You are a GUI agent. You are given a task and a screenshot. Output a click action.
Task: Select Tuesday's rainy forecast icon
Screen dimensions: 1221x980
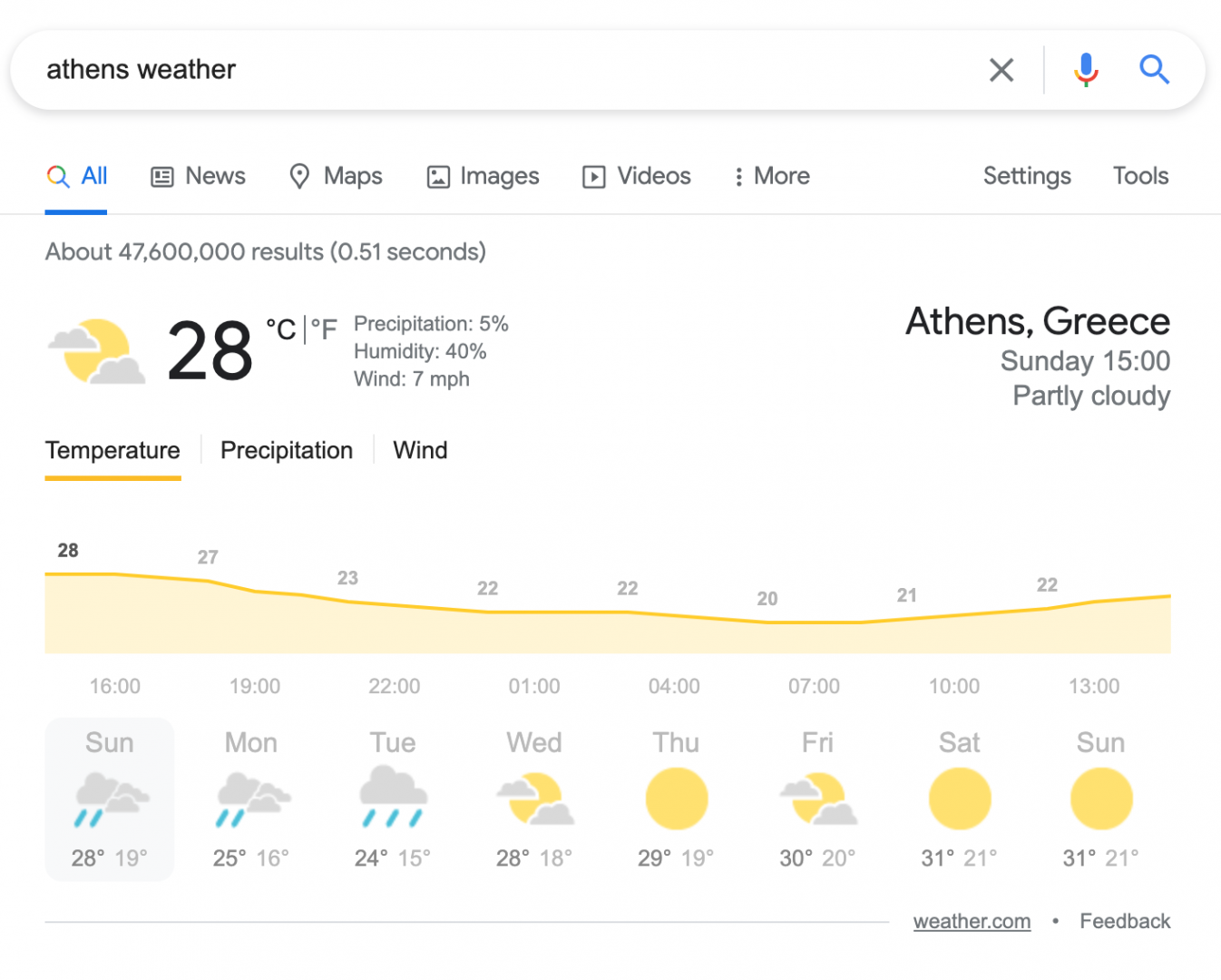click(393, 797)
